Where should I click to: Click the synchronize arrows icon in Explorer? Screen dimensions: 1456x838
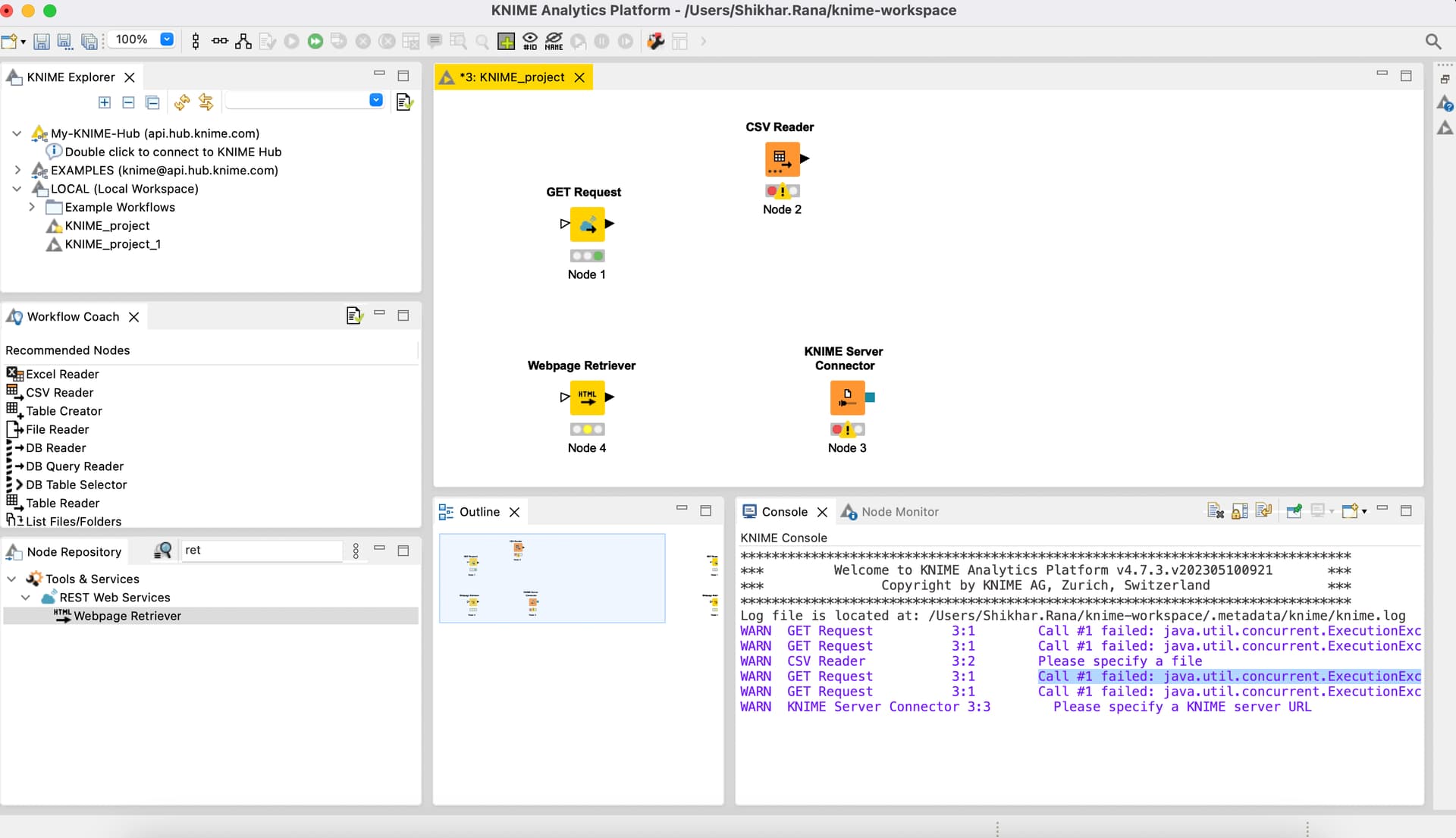pos(206,102)
